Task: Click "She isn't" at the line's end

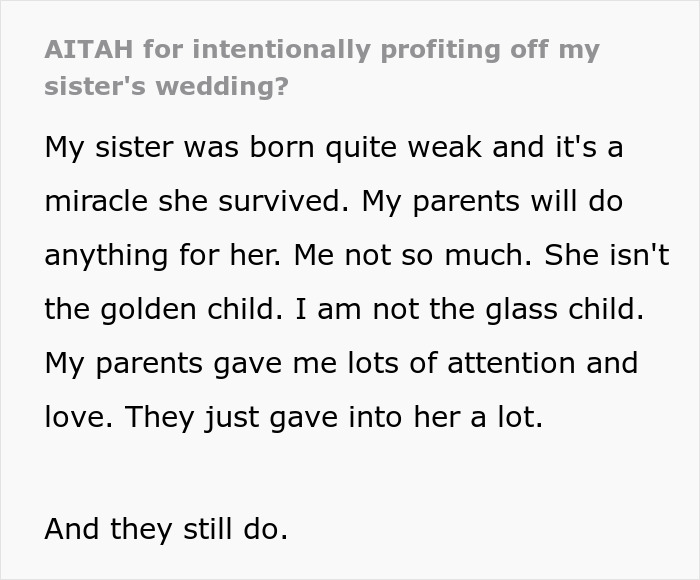Action: pyautogui.click(x=607, y=256)
